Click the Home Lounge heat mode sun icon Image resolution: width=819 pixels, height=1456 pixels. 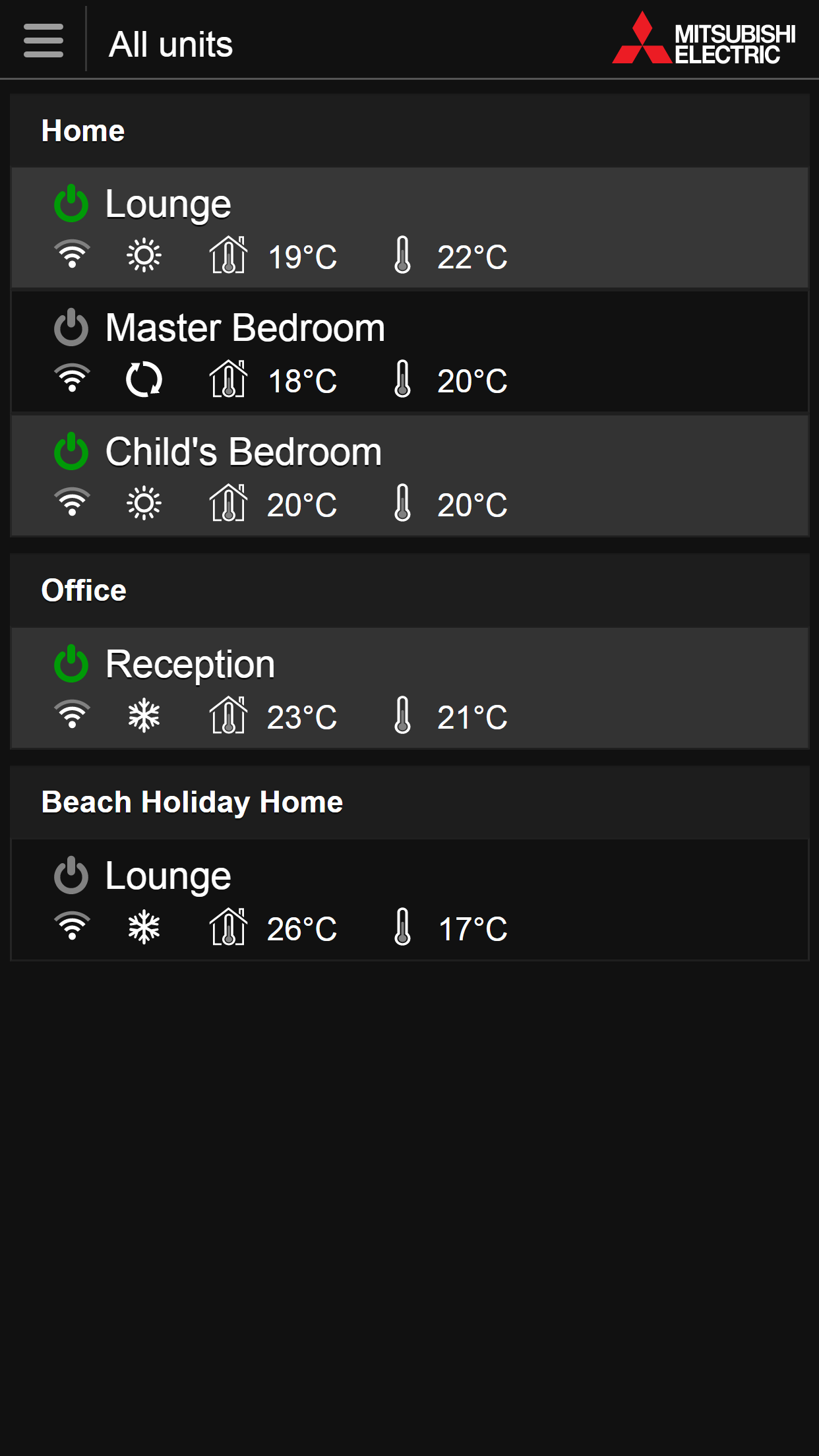[x=144, y=256]
